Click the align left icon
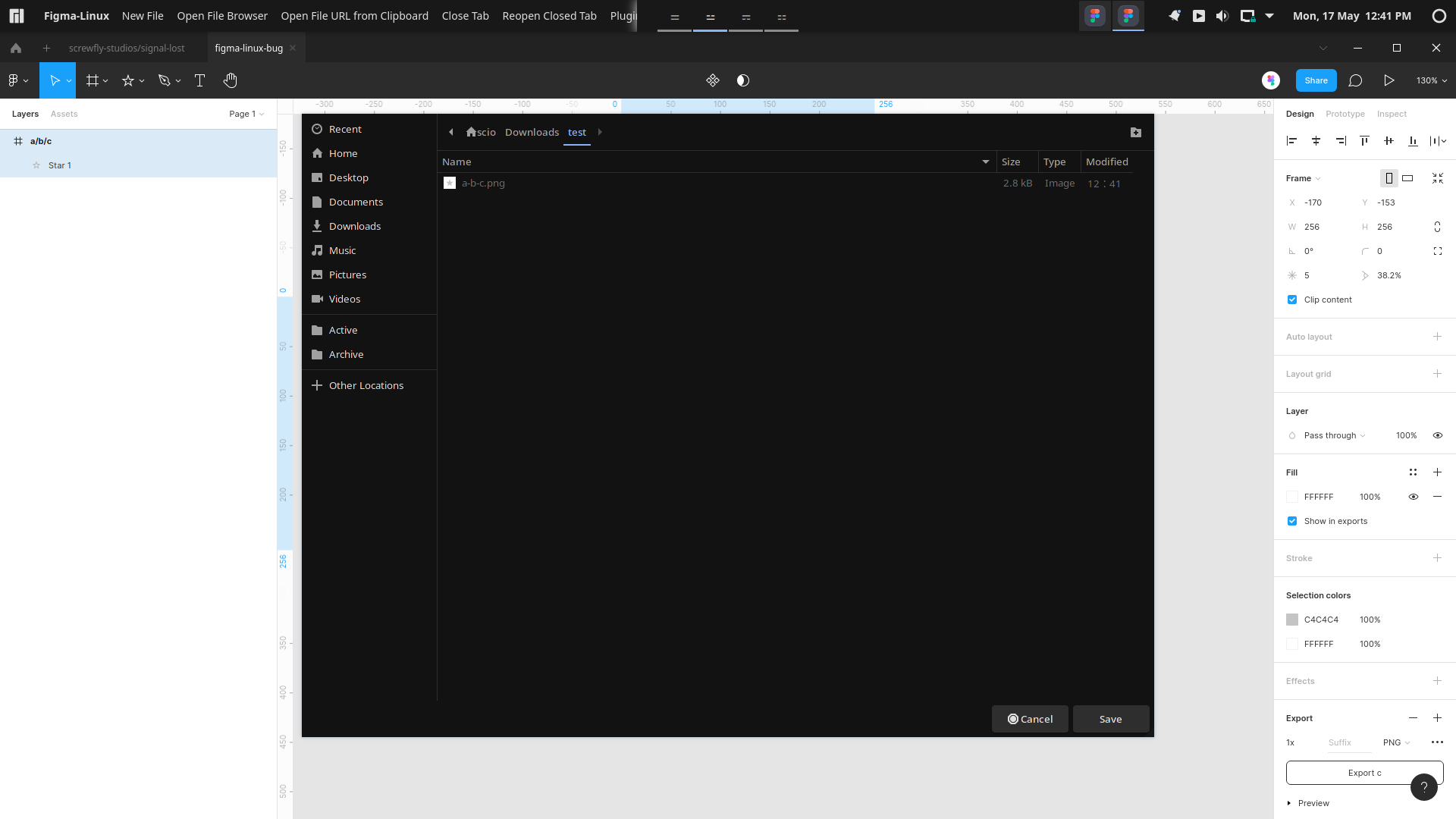The height and width of the screenshot is (819, 1456). [x=1292, y=140]
